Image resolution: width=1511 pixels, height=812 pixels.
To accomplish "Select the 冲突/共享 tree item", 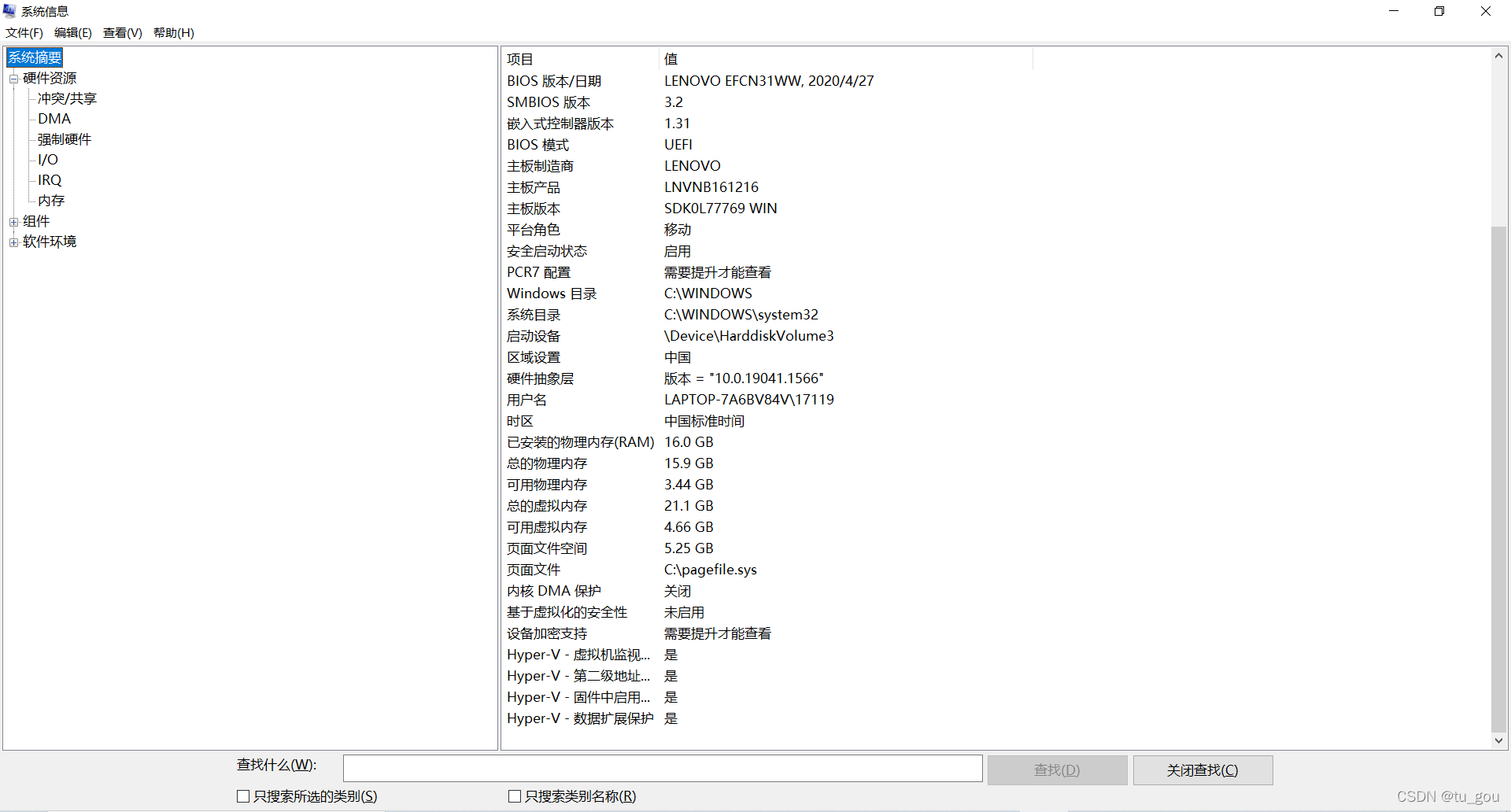I will 67,98.
